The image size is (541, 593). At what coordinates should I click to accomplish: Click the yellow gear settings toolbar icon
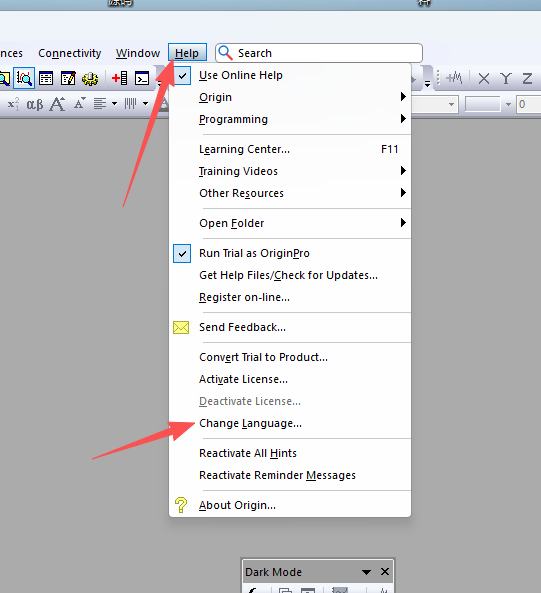pyautogui.click(x=90, y=79)
